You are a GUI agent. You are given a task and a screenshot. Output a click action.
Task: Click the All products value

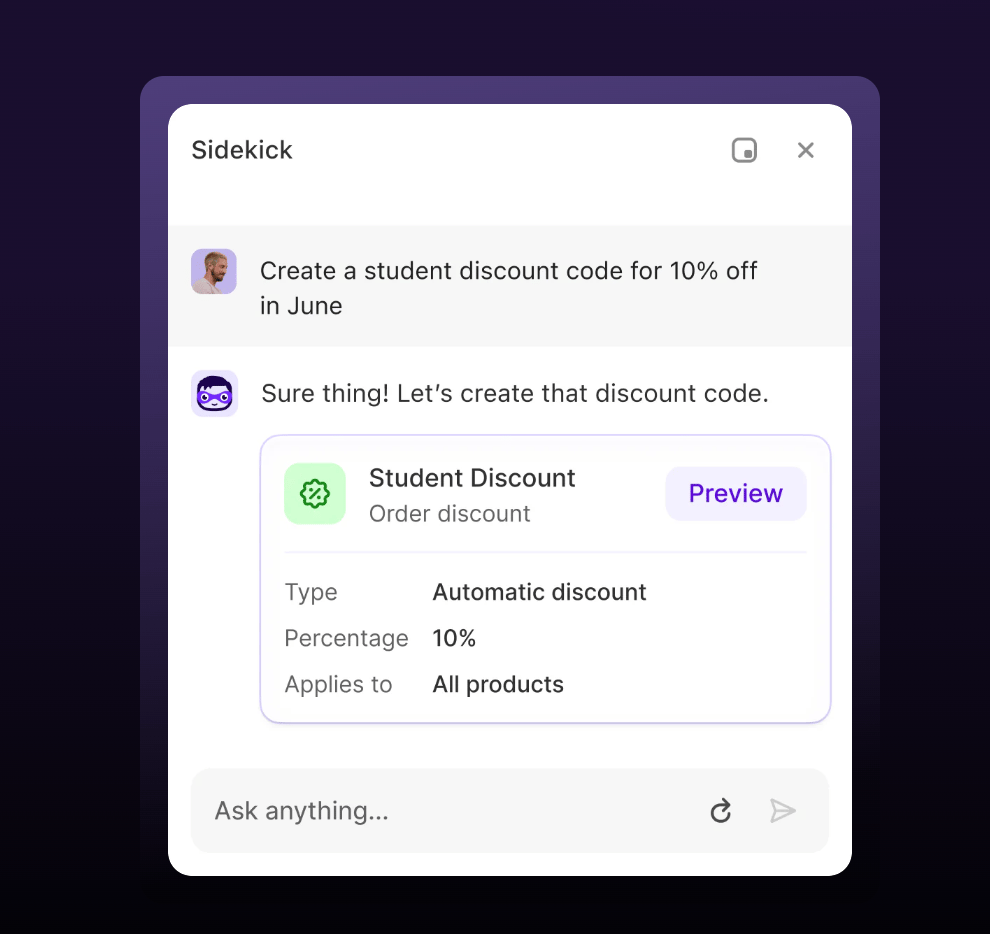(x=498, y=685)
